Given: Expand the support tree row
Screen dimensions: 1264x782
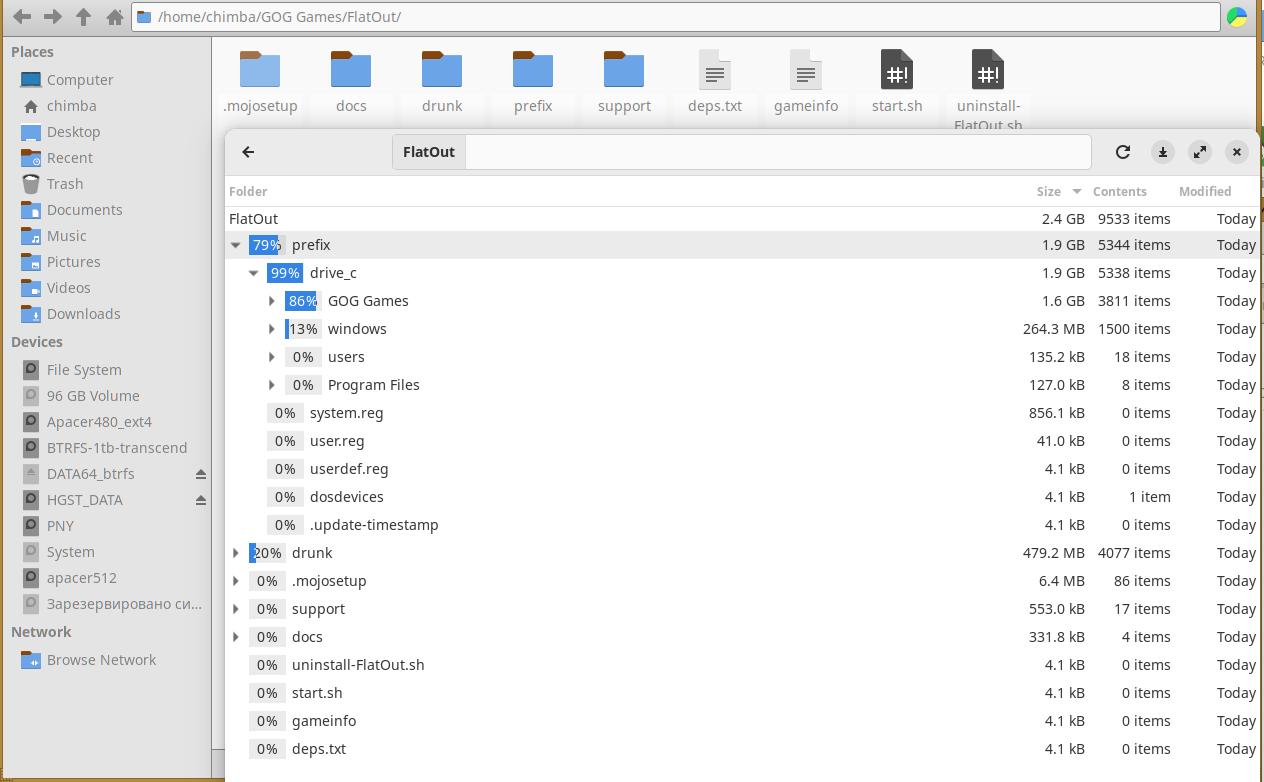Looking at the screenshot, I should (236, 609).
